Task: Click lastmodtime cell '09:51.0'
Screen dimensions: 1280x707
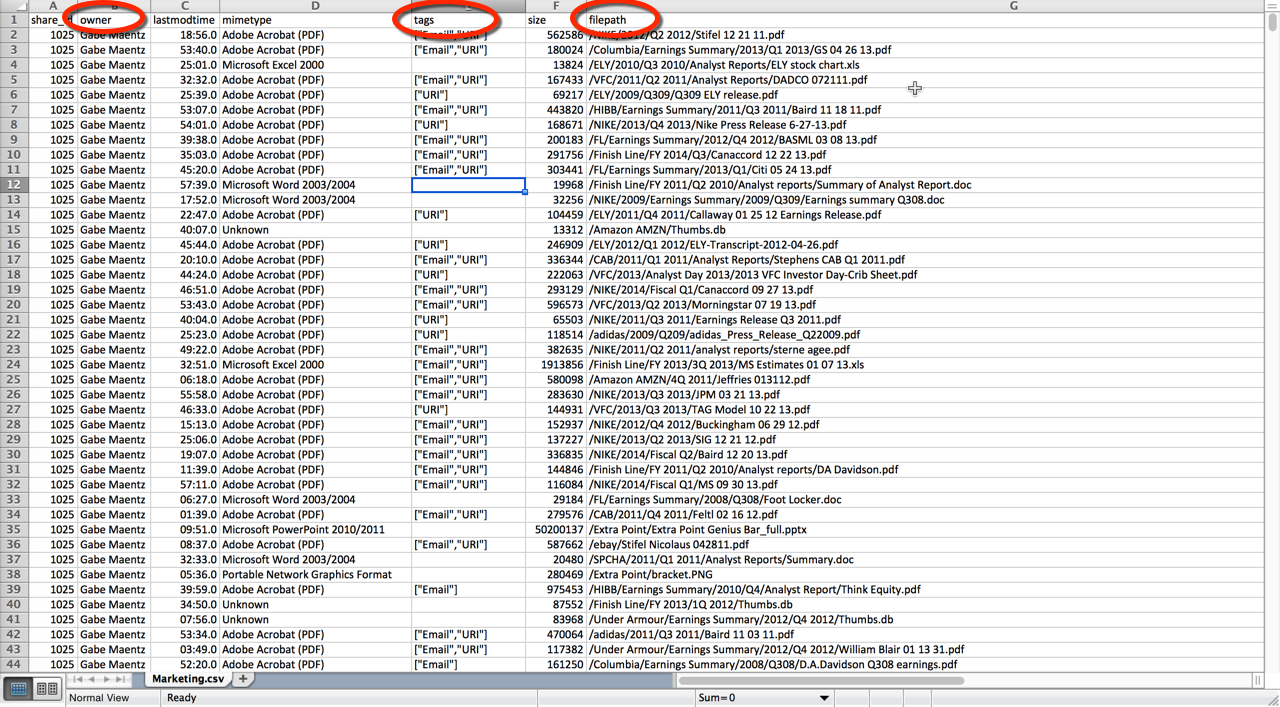Action: [184, 530]
